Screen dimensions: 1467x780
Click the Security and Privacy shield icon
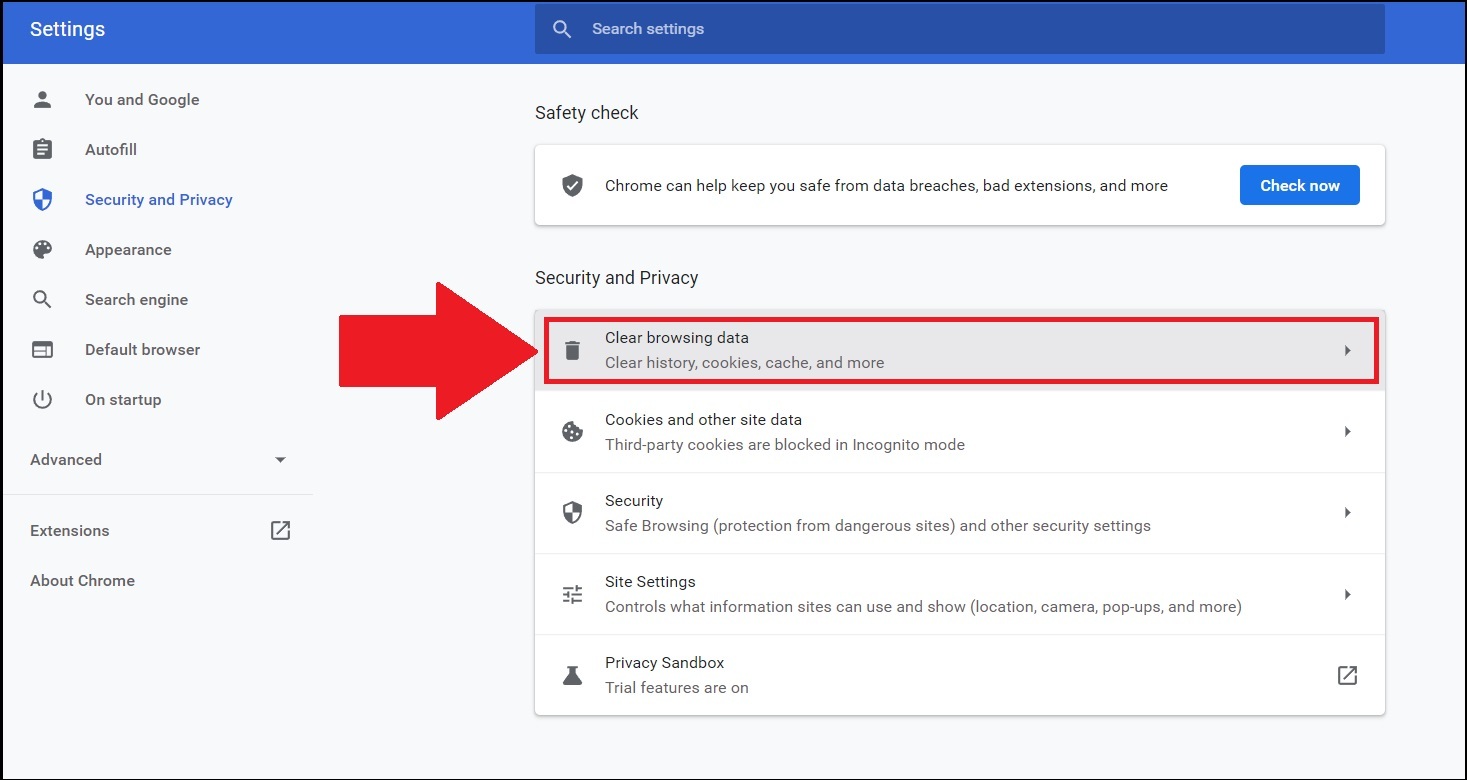[42, 199]
